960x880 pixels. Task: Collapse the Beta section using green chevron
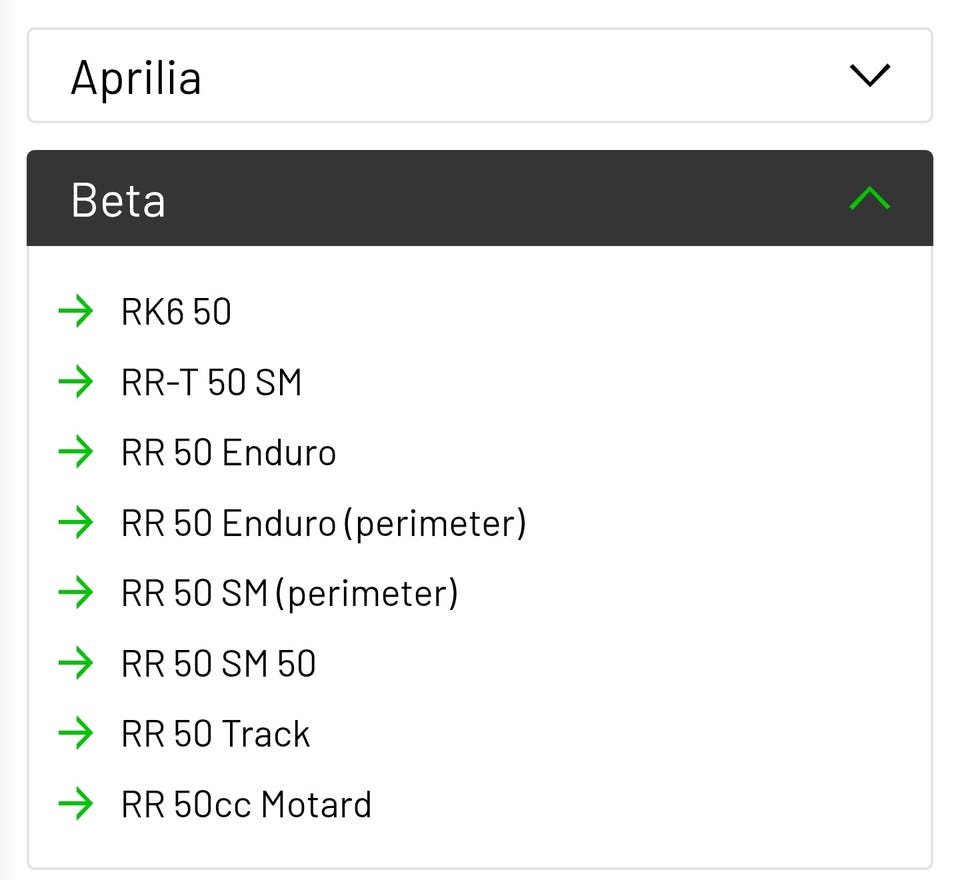point(869,199)
